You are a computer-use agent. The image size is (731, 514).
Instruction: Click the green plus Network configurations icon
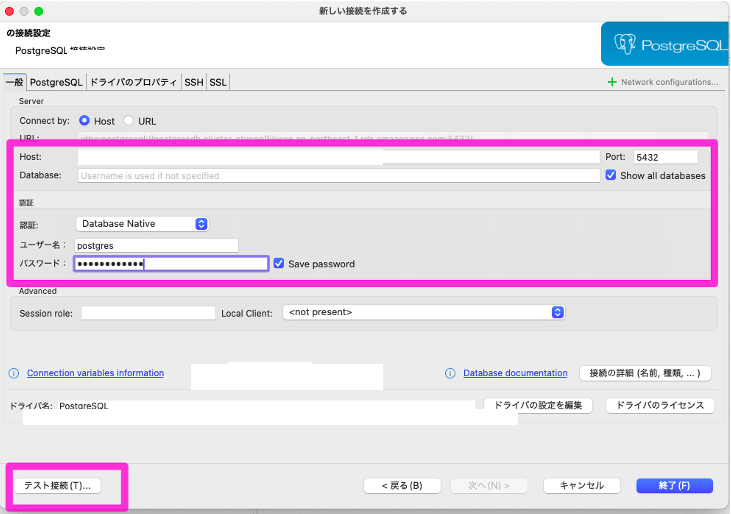(612, 82)
